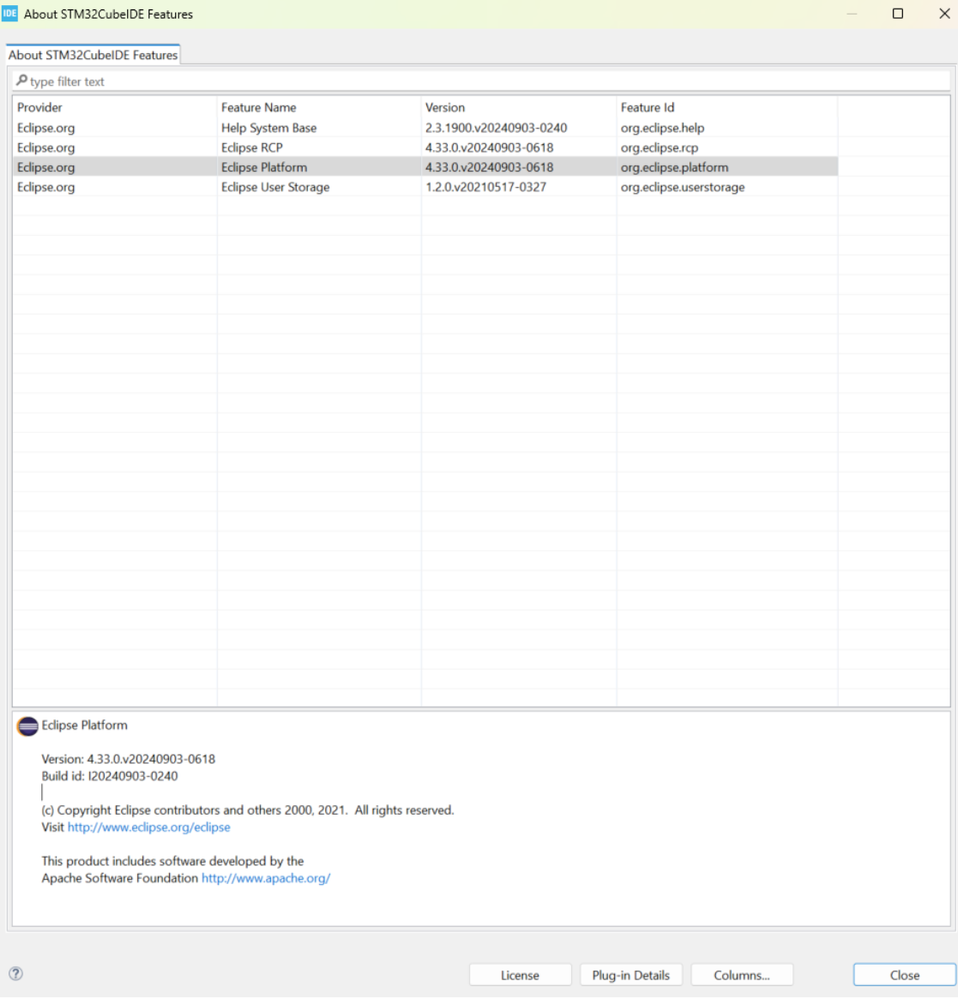Click the filter search magnifier icon

(22, 80)
